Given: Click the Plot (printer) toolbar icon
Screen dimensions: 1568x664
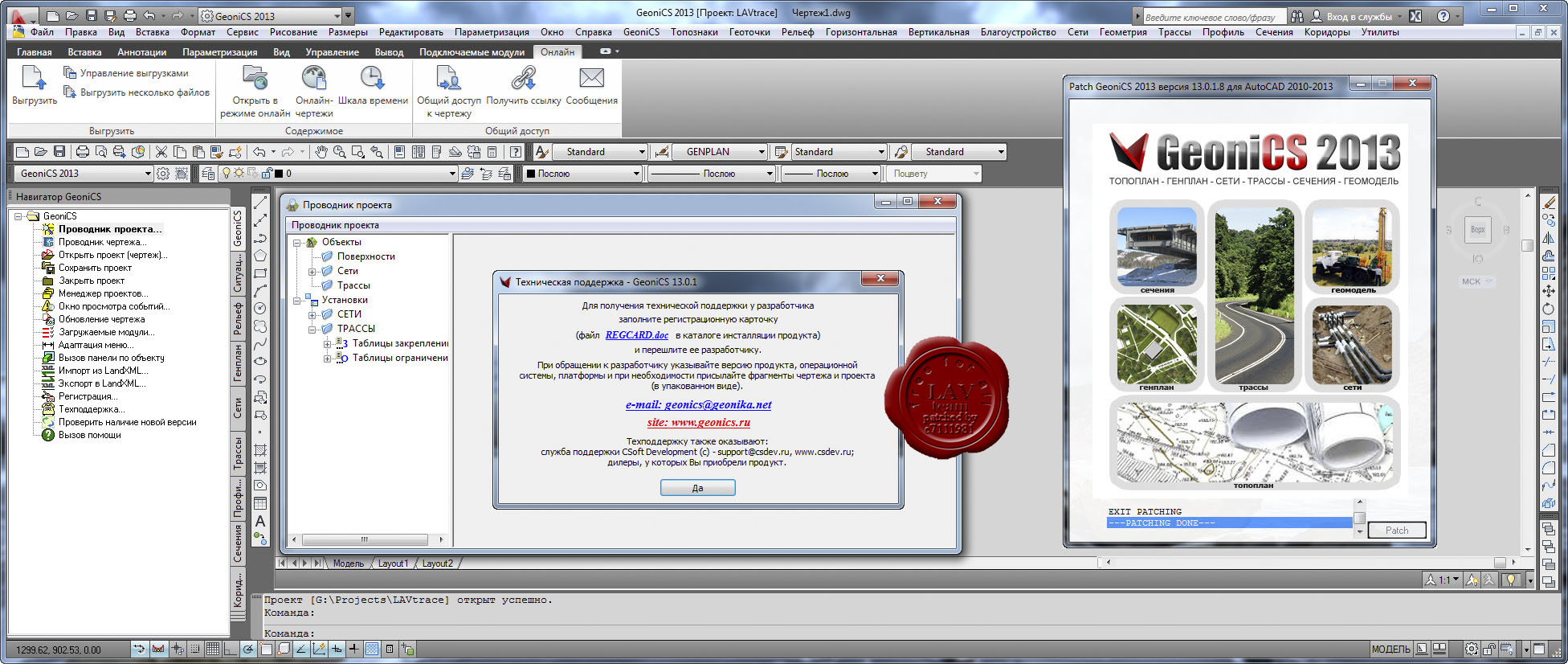Looking at the screenshot, I should (x=83, y=151).
